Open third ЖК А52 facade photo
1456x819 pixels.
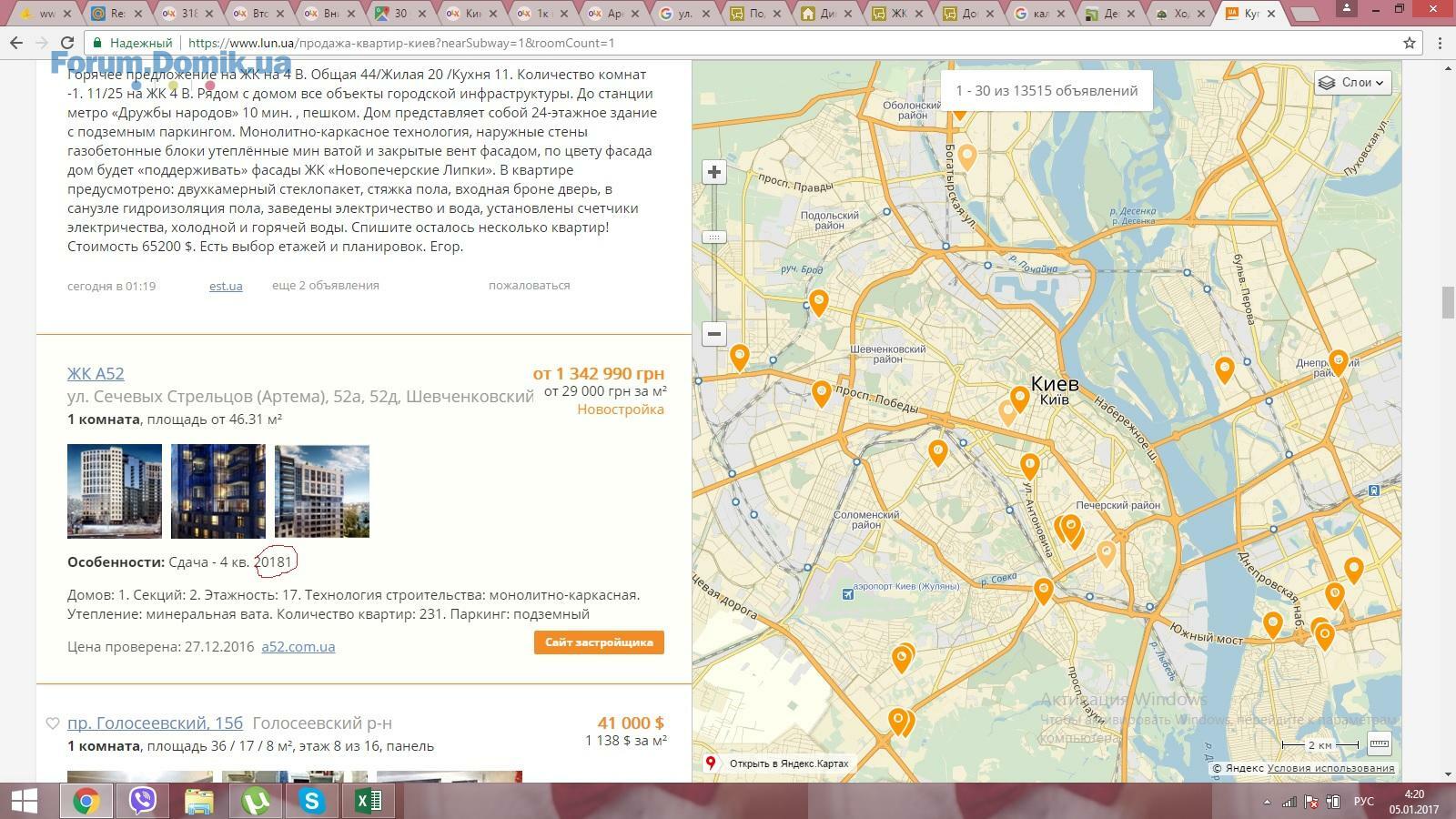(322, 491)
